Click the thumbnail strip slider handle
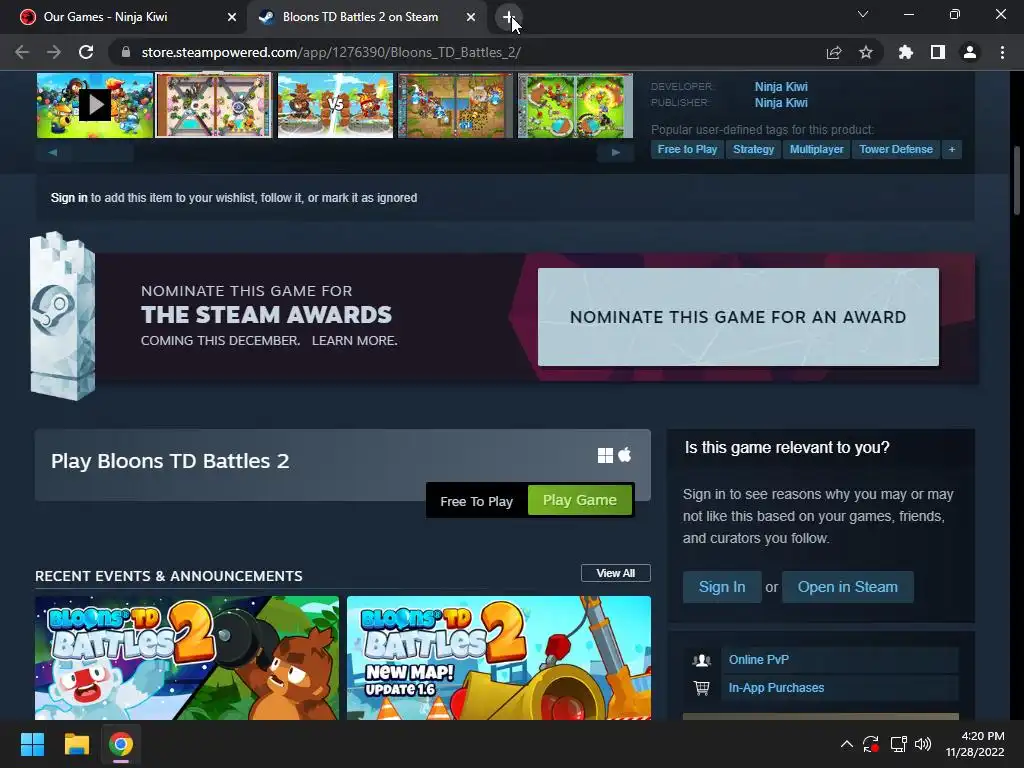The image size is (1024, 768). click(x=102, y=152)
